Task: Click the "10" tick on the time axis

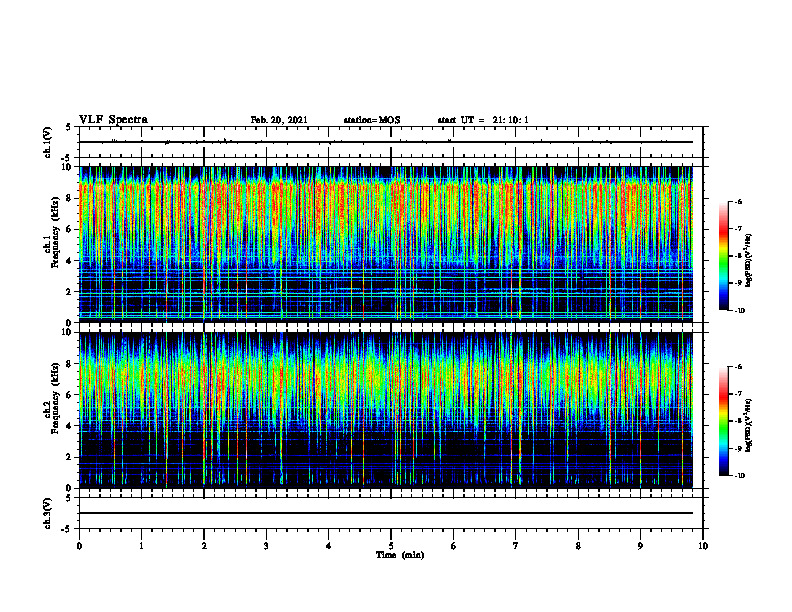Action: click(703, 546)
